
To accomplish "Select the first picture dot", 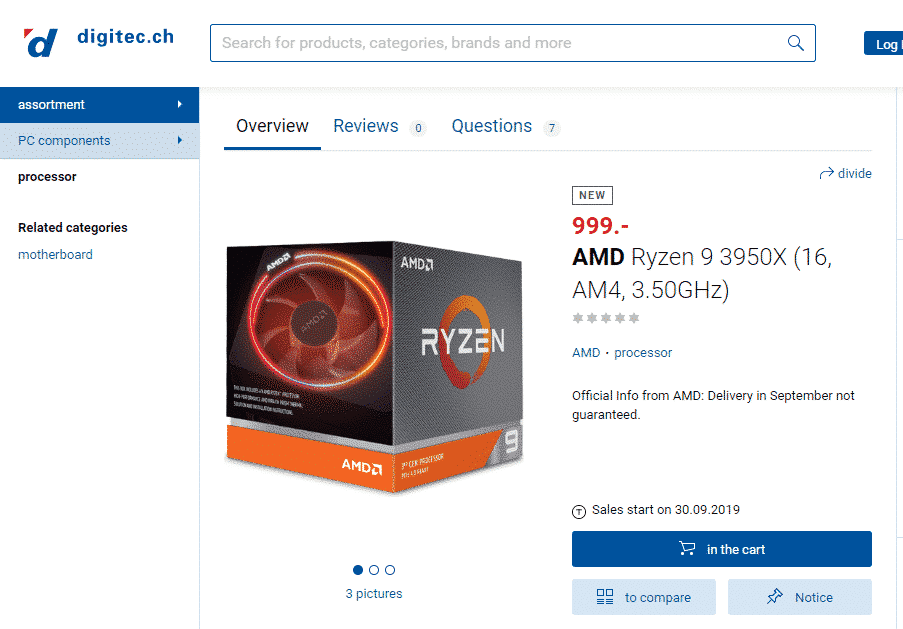I will click(358, 570).
